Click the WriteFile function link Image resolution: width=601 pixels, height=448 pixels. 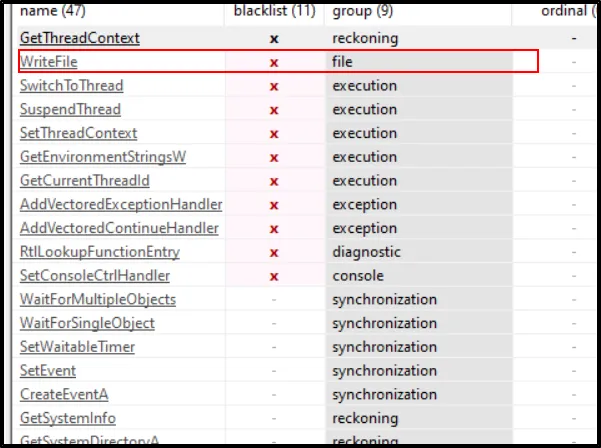(48, 62)
